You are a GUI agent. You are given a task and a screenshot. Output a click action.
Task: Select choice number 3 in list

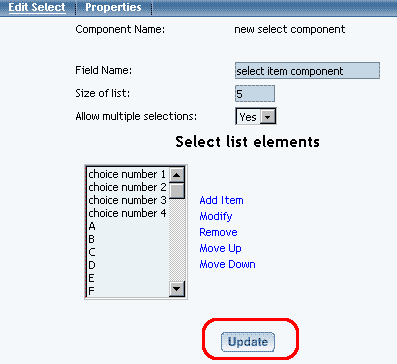128,200
